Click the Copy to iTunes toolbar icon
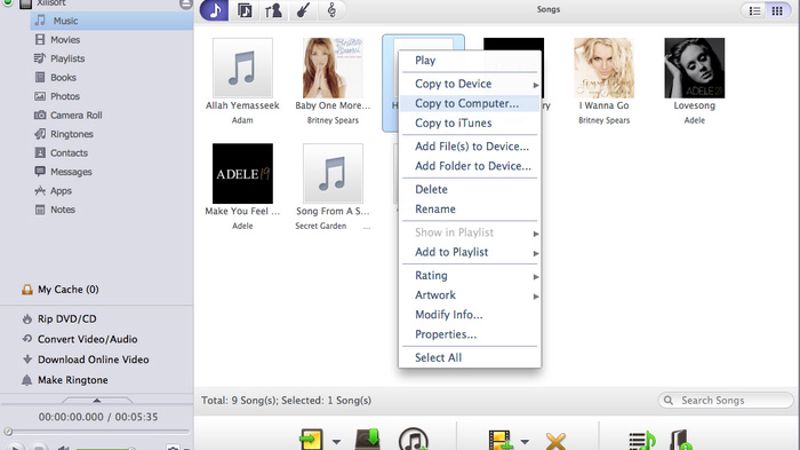Screen dimensions: 800x450 tap(413, 439)
